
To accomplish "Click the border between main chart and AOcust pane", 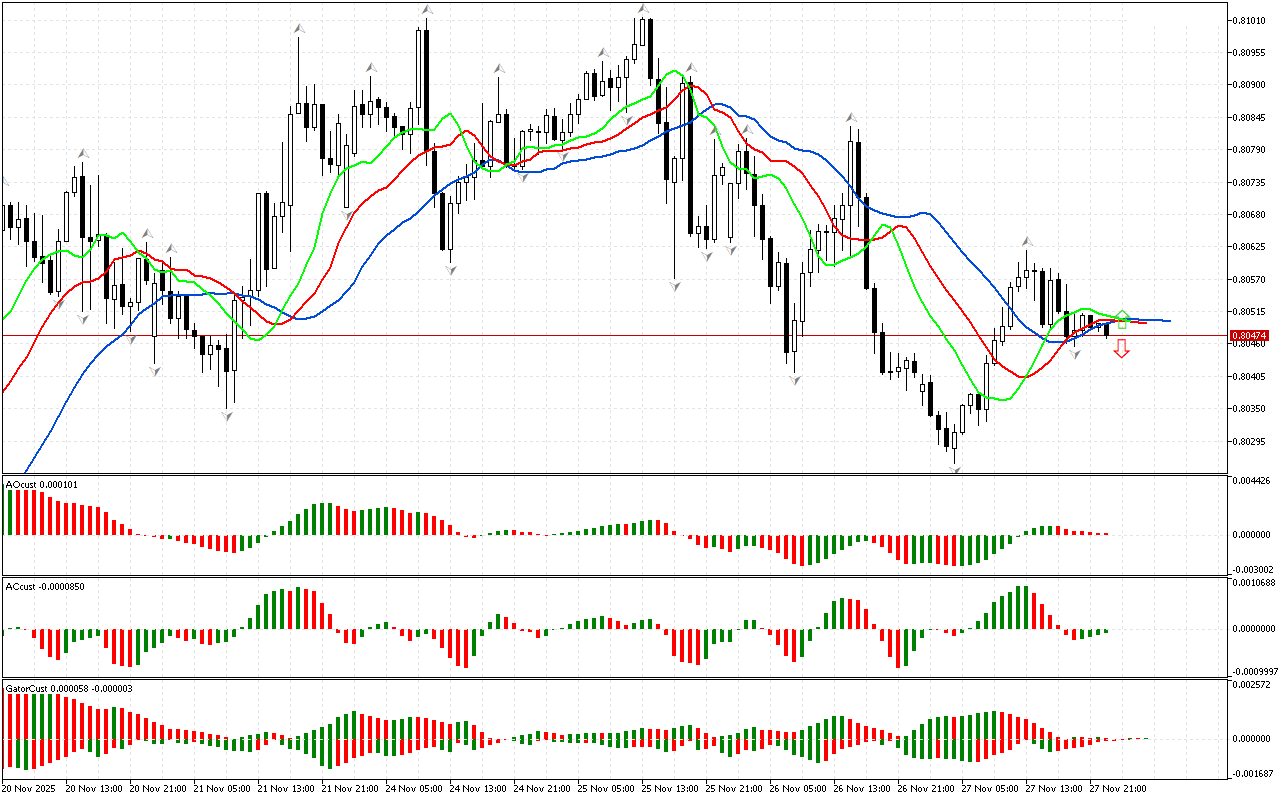I will tap(614, 474).
